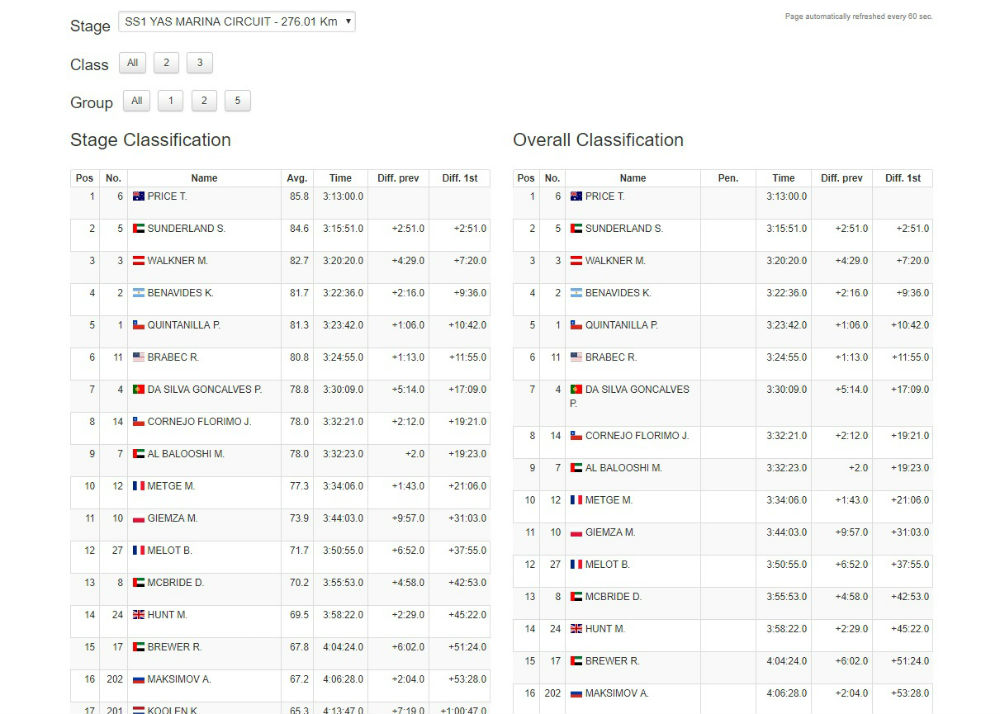The image size is (1000, 714).
Task: Click QUINTANILLA P. name in Overall Classification
Action: (x=621, y=325)
